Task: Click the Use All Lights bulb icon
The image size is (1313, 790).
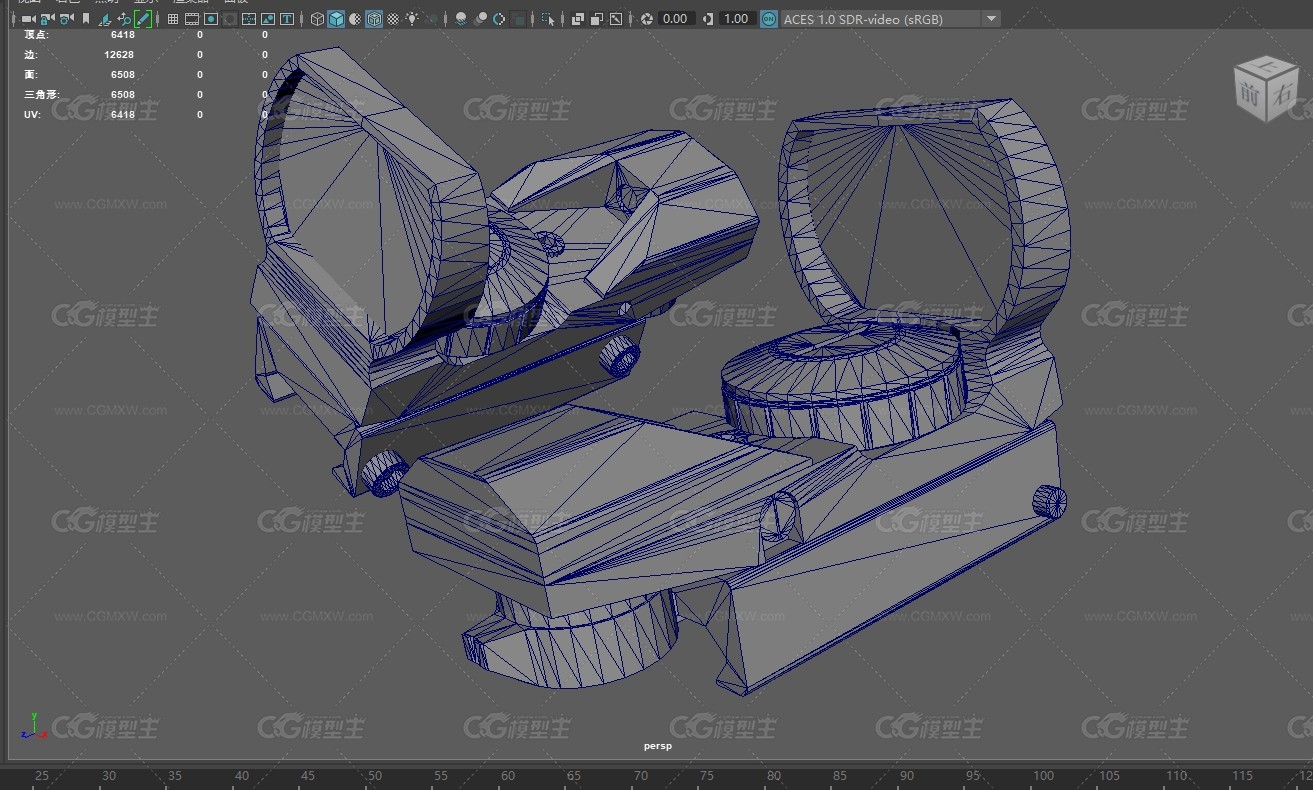Action: coord(412,19)
